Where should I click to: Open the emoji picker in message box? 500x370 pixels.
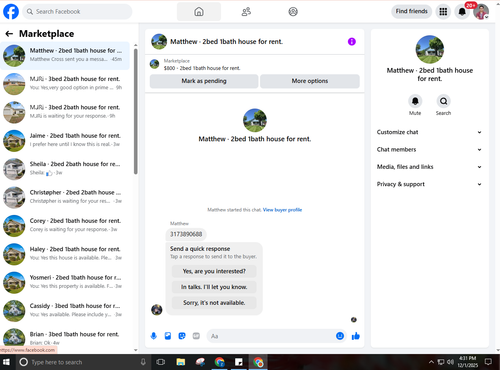340,336
